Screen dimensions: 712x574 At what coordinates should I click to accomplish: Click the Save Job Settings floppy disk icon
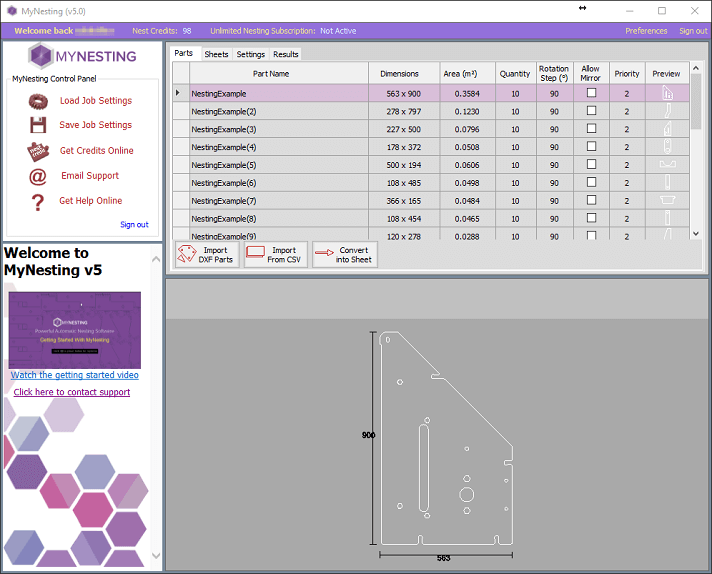pyautogui.click(x=38, y=125)
